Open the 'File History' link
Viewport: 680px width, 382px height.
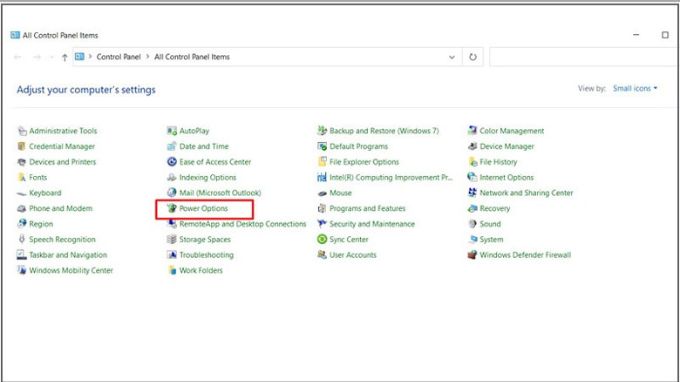(x=498, y=162)
